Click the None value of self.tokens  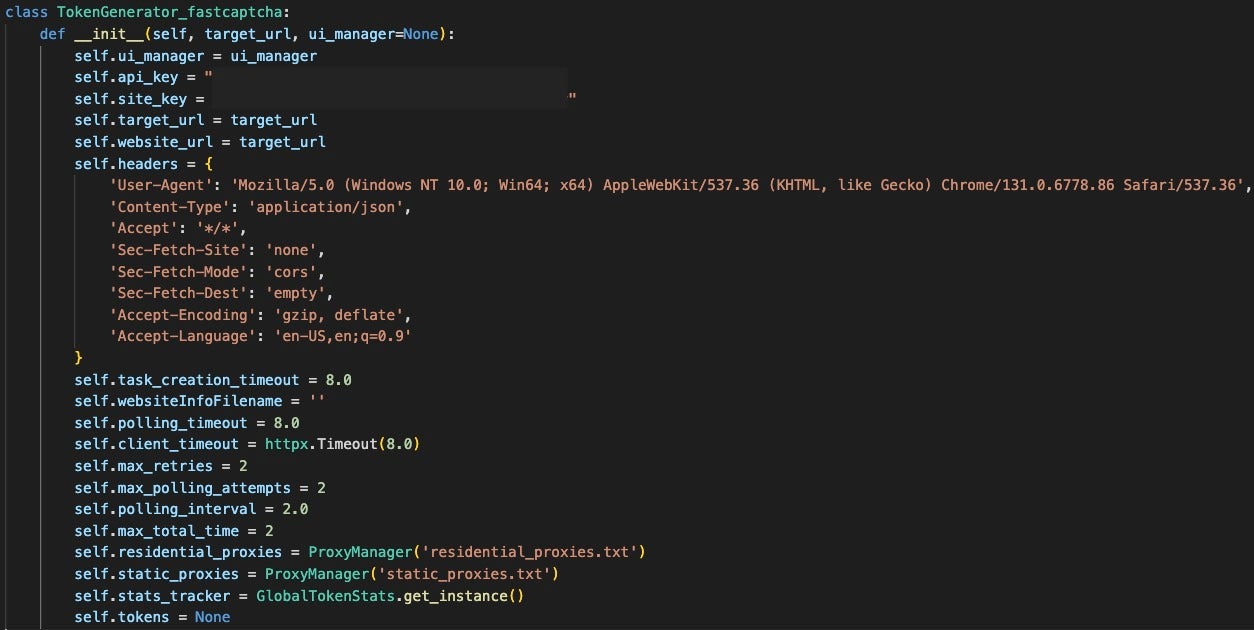[212, 617]
